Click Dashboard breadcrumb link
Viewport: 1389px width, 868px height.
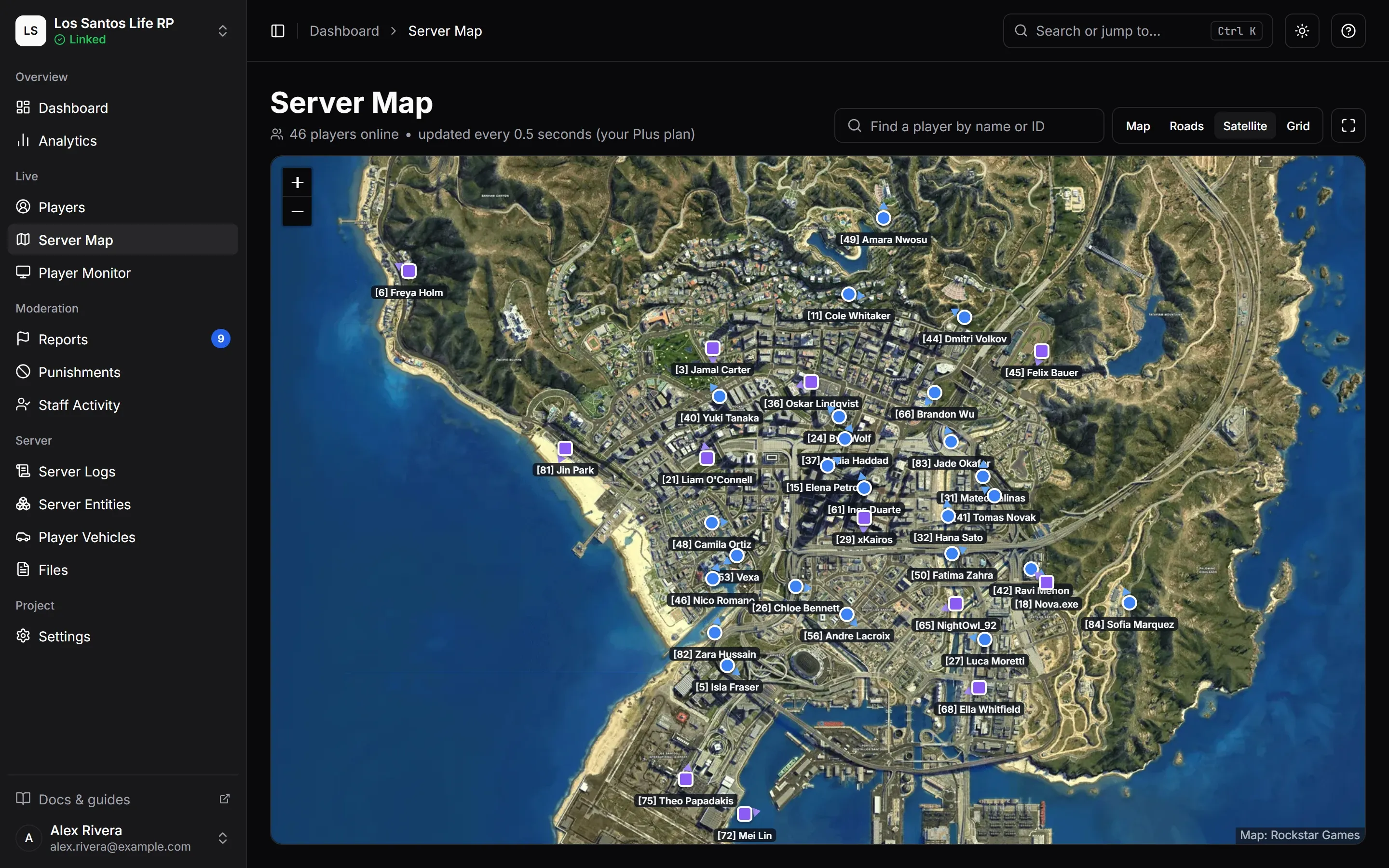pyautogui.click(x=344, y=31)
